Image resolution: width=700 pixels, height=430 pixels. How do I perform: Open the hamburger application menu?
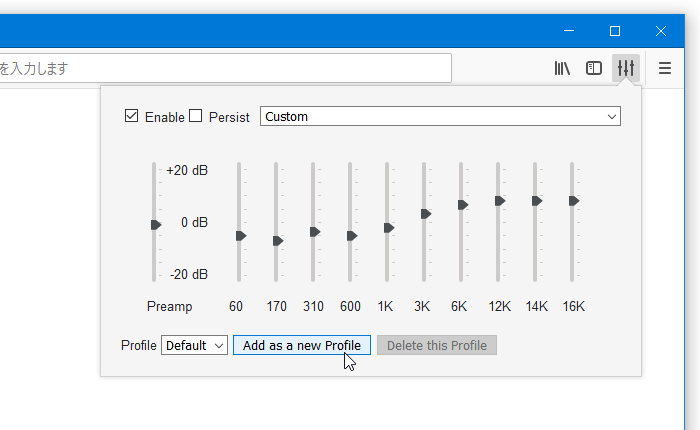click(x=665, y=68)
